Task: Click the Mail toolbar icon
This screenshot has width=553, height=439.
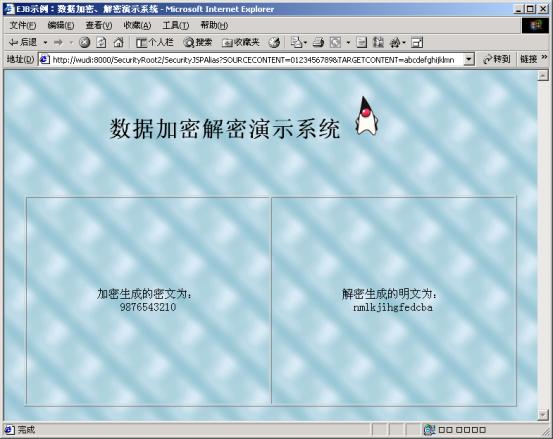Action: (x=298, y=43)
